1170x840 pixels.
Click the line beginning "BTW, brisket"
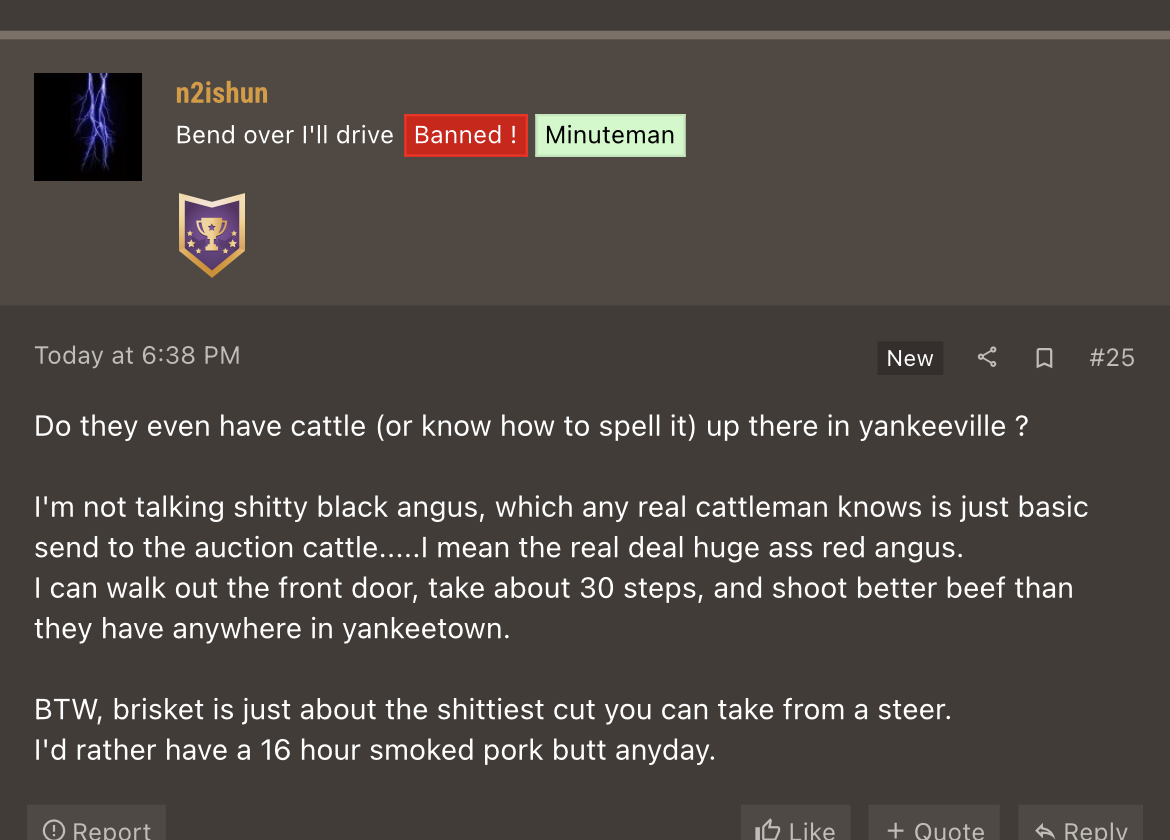pos(493,710)
